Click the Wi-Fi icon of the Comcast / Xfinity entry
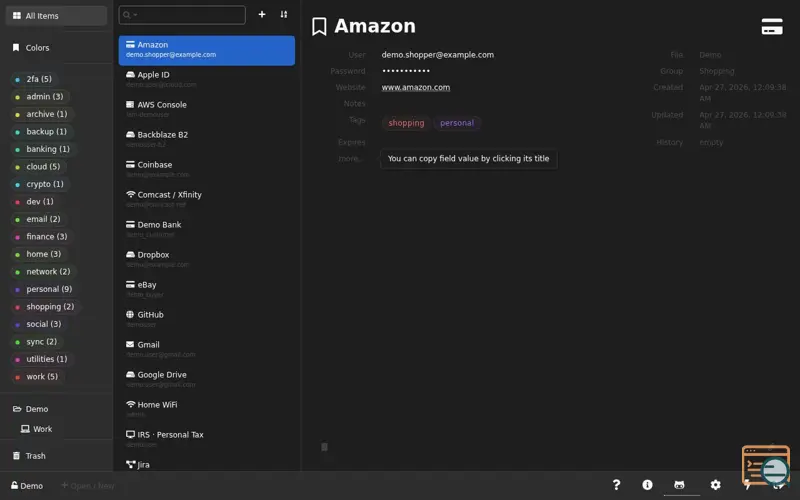Image resolution: width=800 pixels, height=500 pixels. tap(131, 194)
